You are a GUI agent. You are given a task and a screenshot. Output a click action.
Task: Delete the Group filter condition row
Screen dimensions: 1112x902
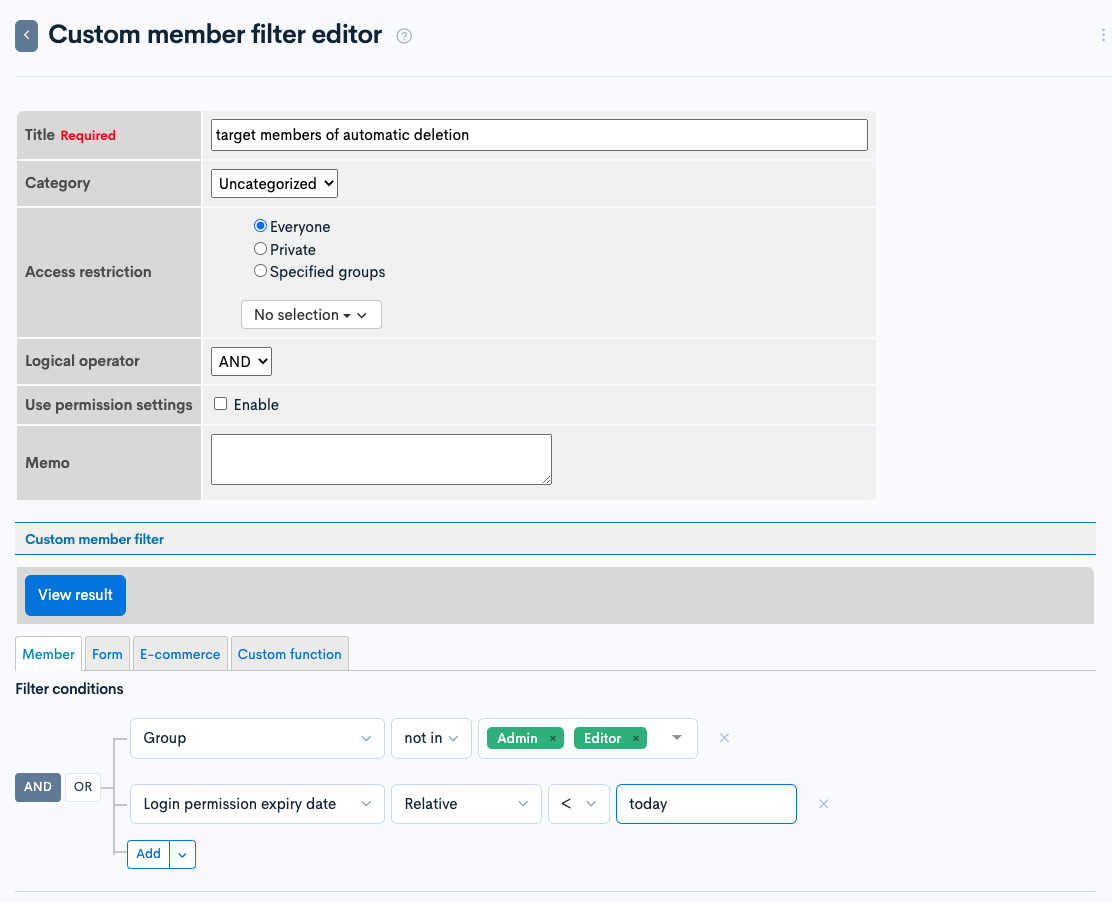pyautogui.click(x=724, y=738)
